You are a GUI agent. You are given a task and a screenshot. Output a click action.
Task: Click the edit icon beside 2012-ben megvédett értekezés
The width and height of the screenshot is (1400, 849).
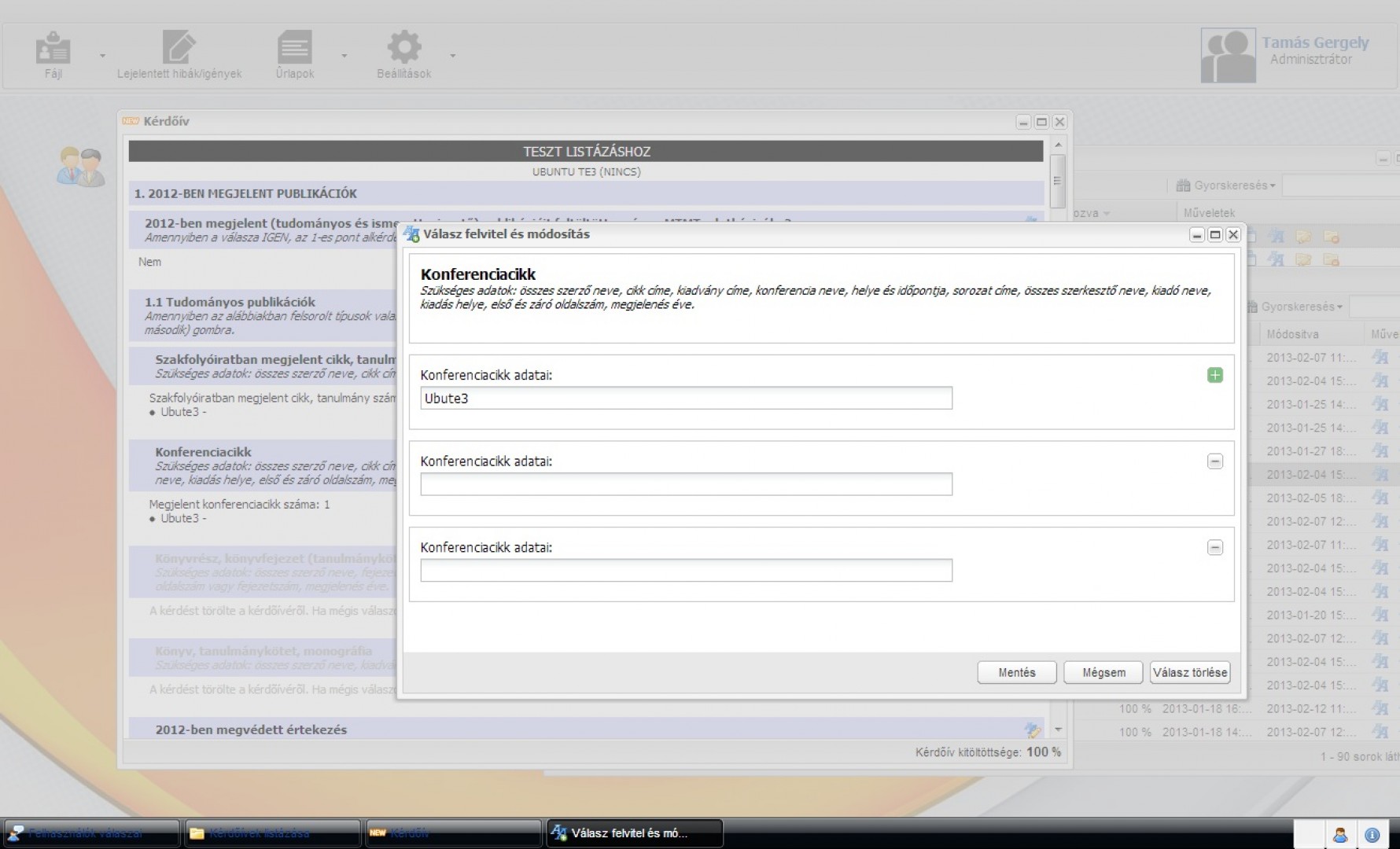pyautogui.click(x=1032, y=730)
